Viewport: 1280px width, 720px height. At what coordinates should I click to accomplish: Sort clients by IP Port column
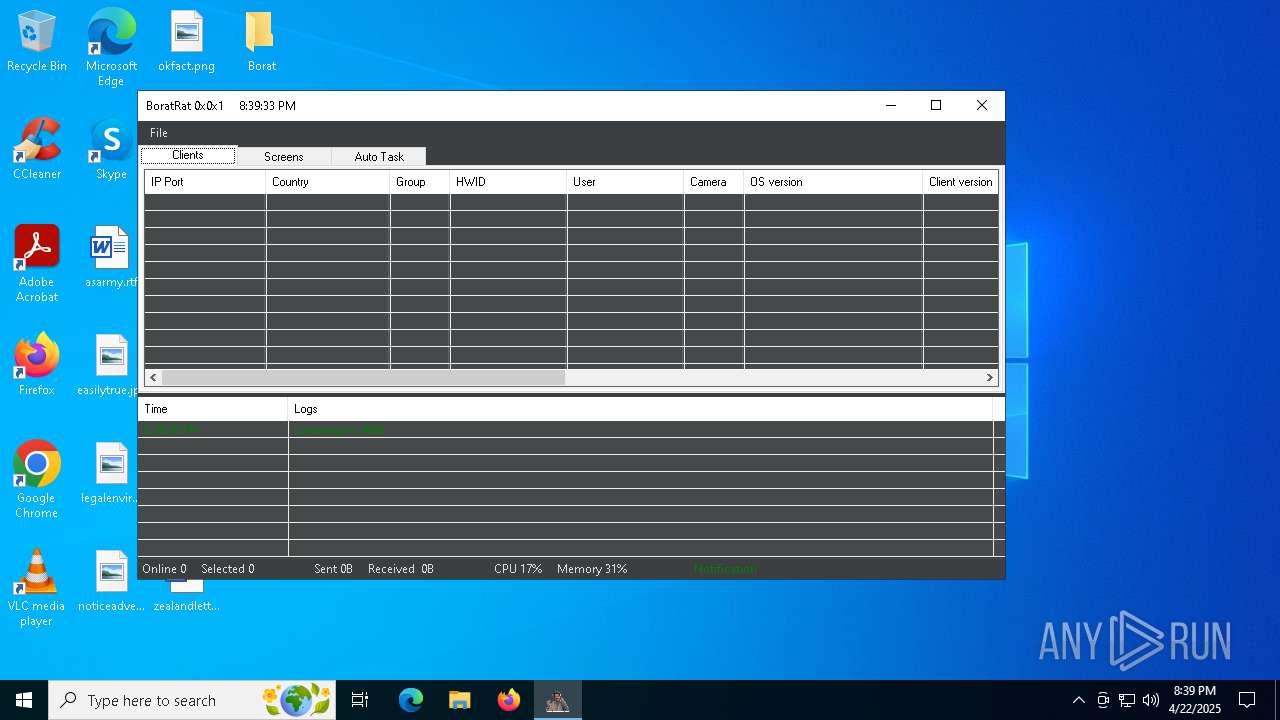[x=205, y=182]
